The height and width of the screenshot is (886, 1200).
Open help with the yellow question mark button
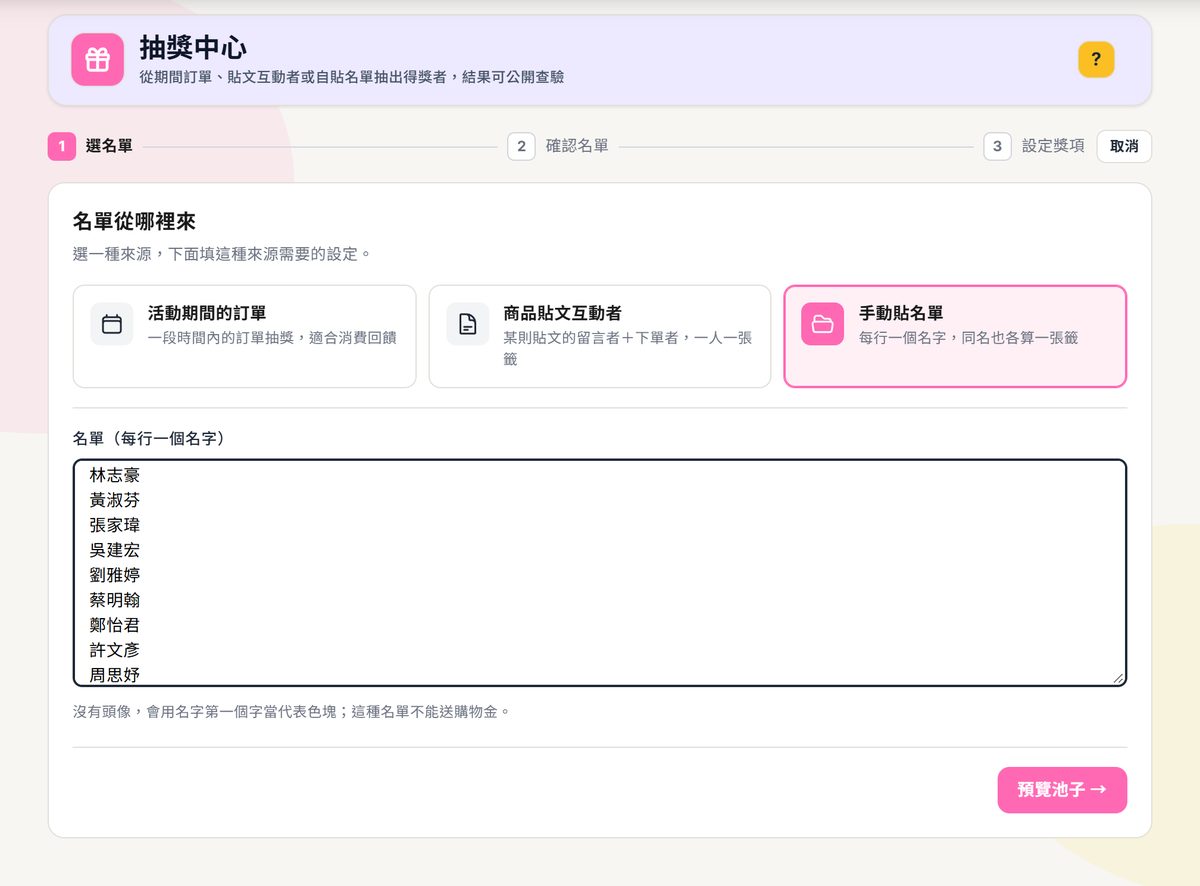(1096, 59)
